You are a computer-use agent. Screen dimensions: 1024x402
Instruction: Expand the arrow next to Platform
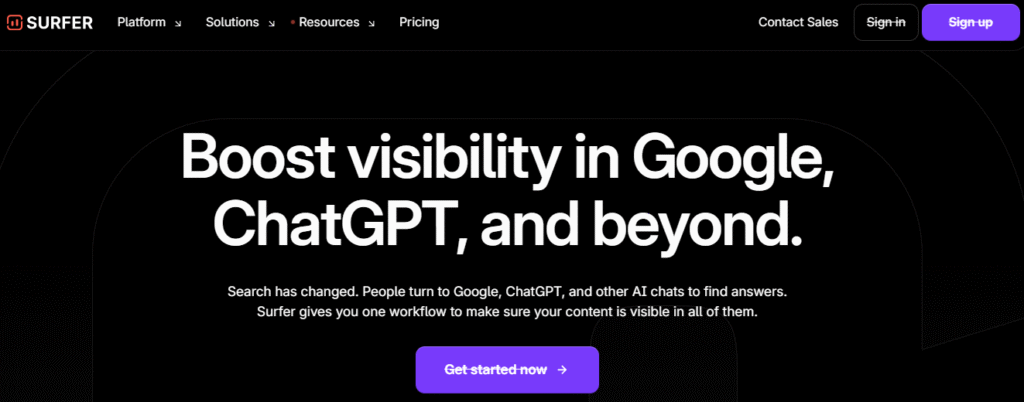[178, 24]
